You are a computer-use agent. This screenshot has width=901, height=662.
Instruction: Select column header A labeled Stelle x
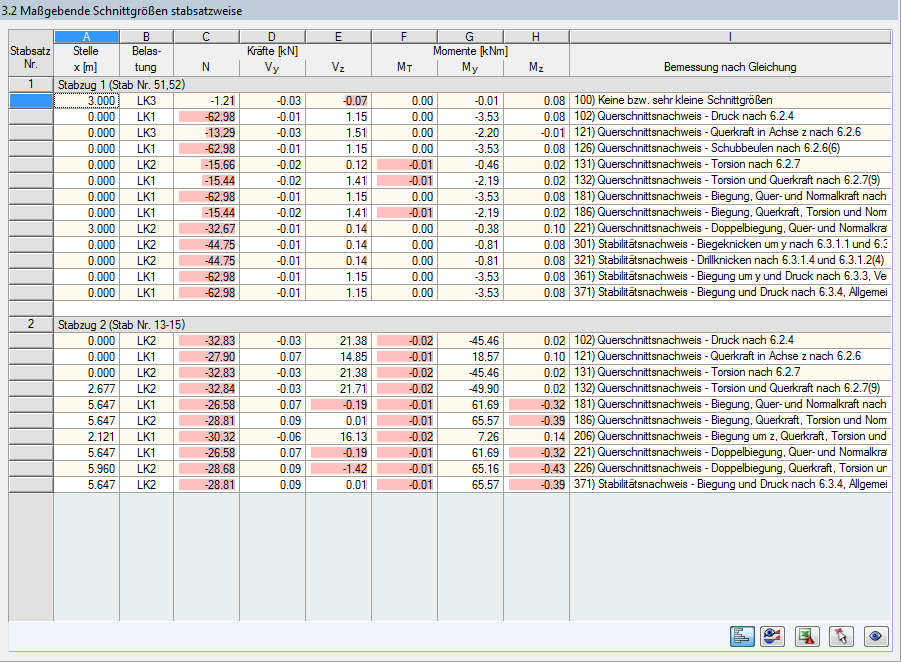(x=86, y=35)
